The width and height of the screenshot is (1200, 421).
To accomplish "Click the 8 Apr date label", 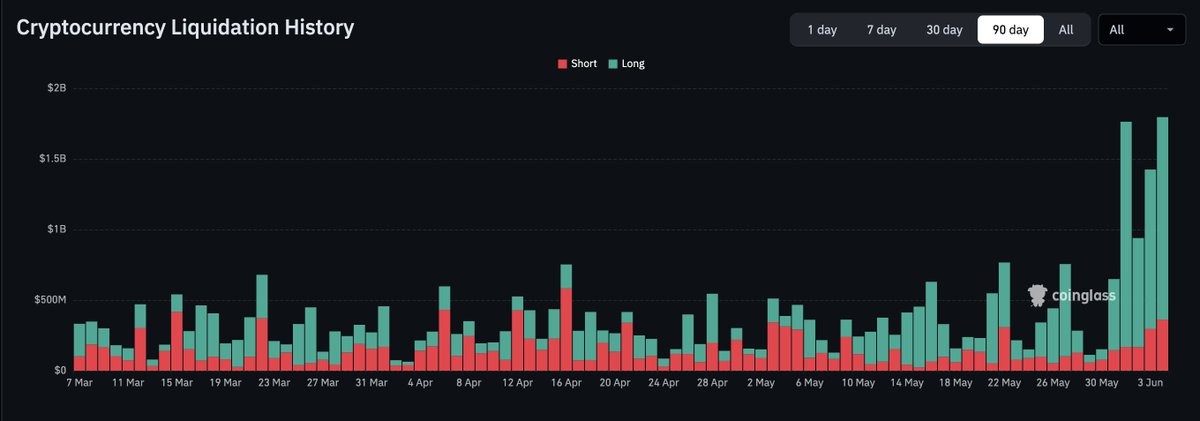I will pyautogui.click(x=470, y=383).
